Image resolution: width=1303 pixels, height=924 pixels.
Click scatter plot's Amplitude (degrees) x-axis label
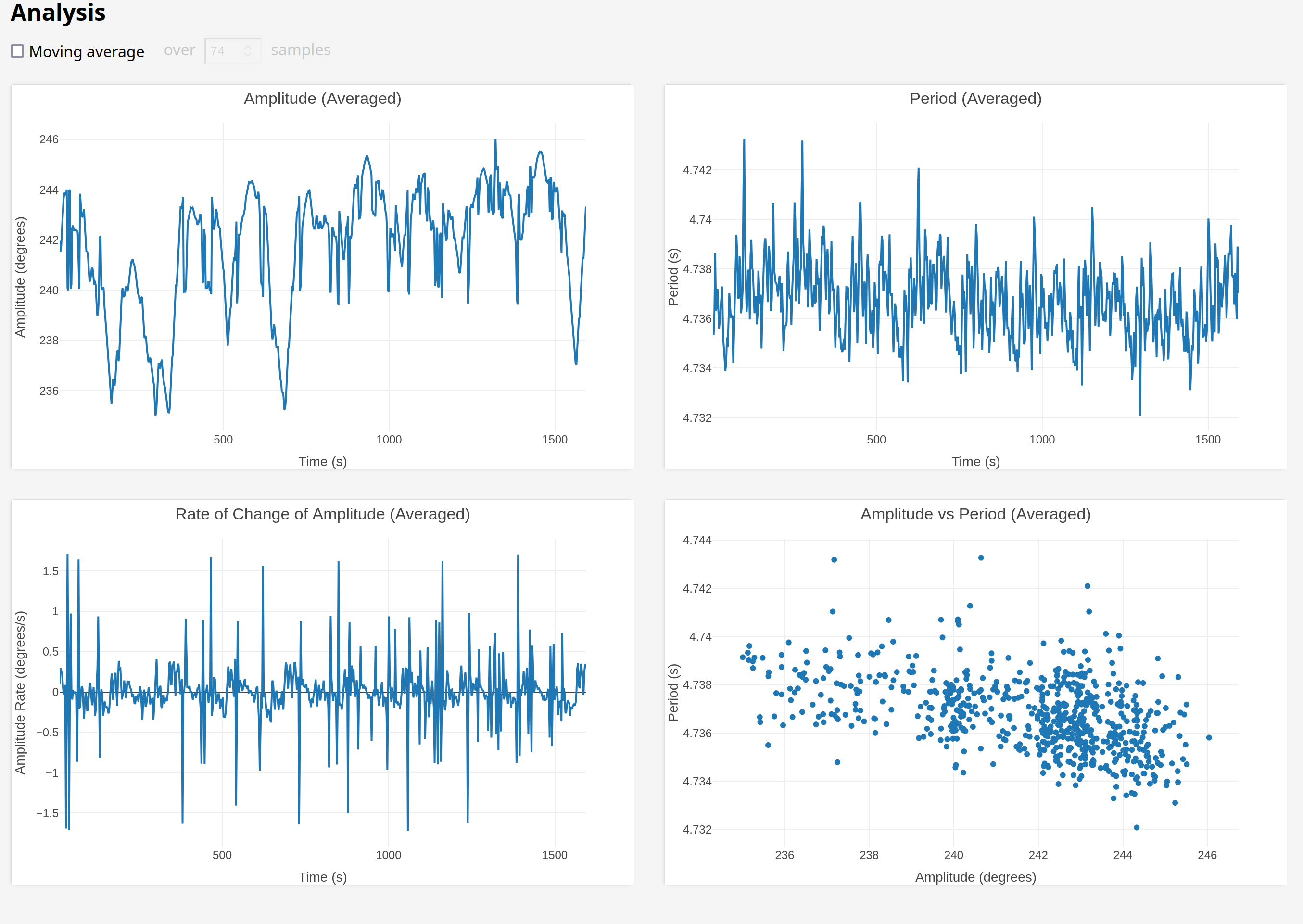pos(975,877)
